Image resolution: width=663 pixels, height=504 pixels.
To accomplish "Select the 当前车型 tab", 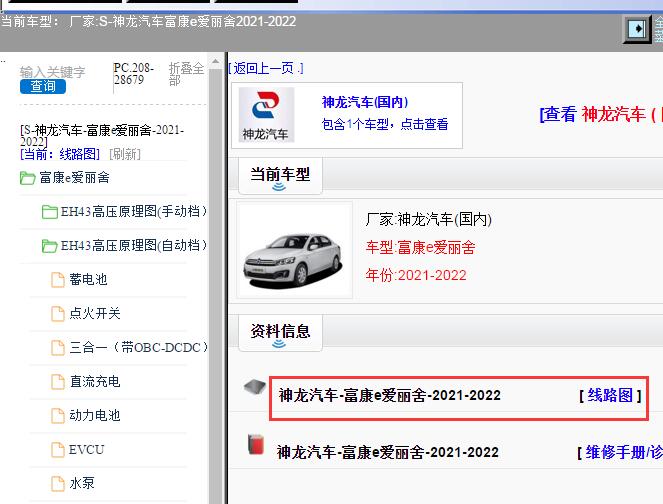I will 280,176.
